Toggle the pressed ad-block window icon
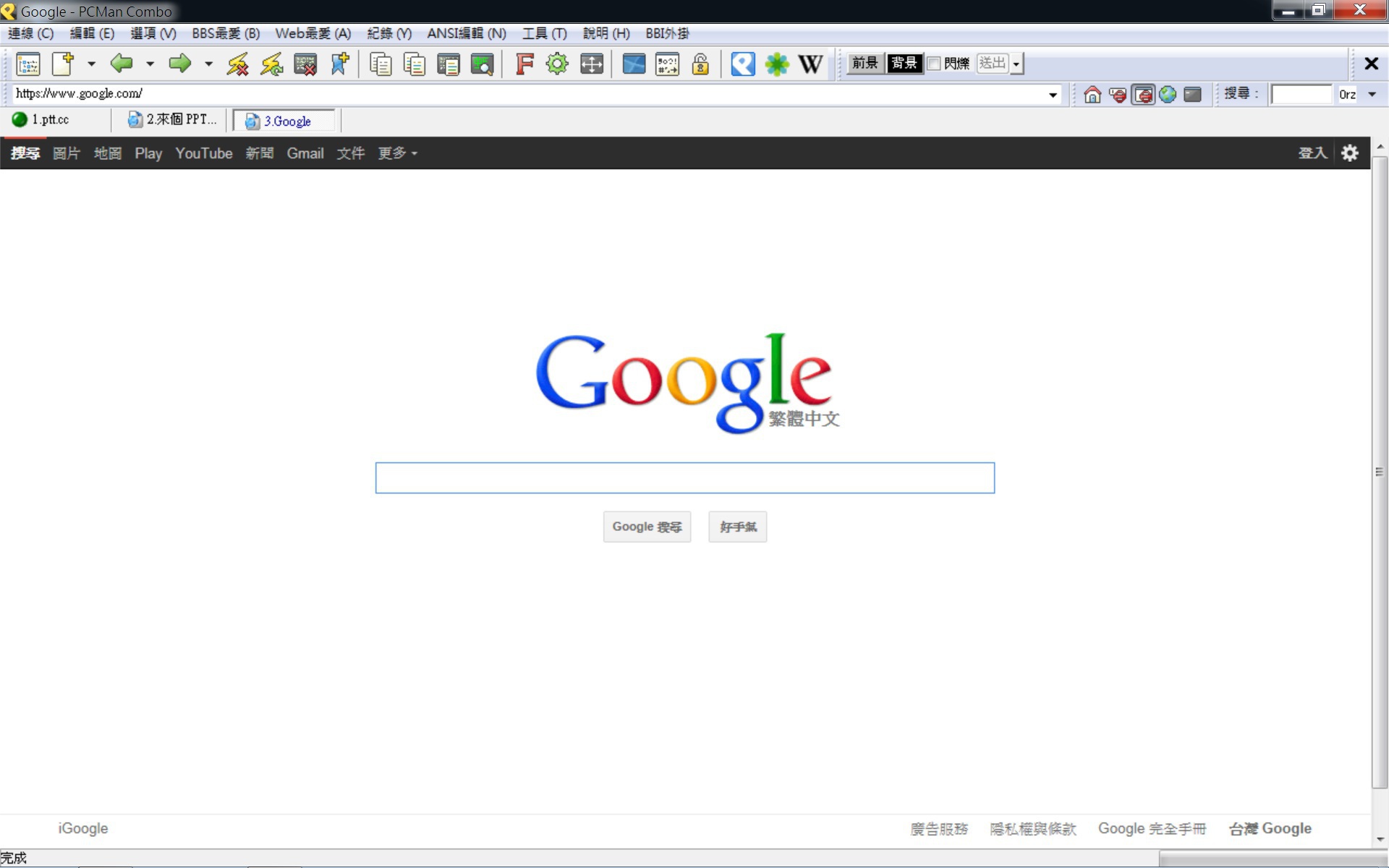 1143,95
